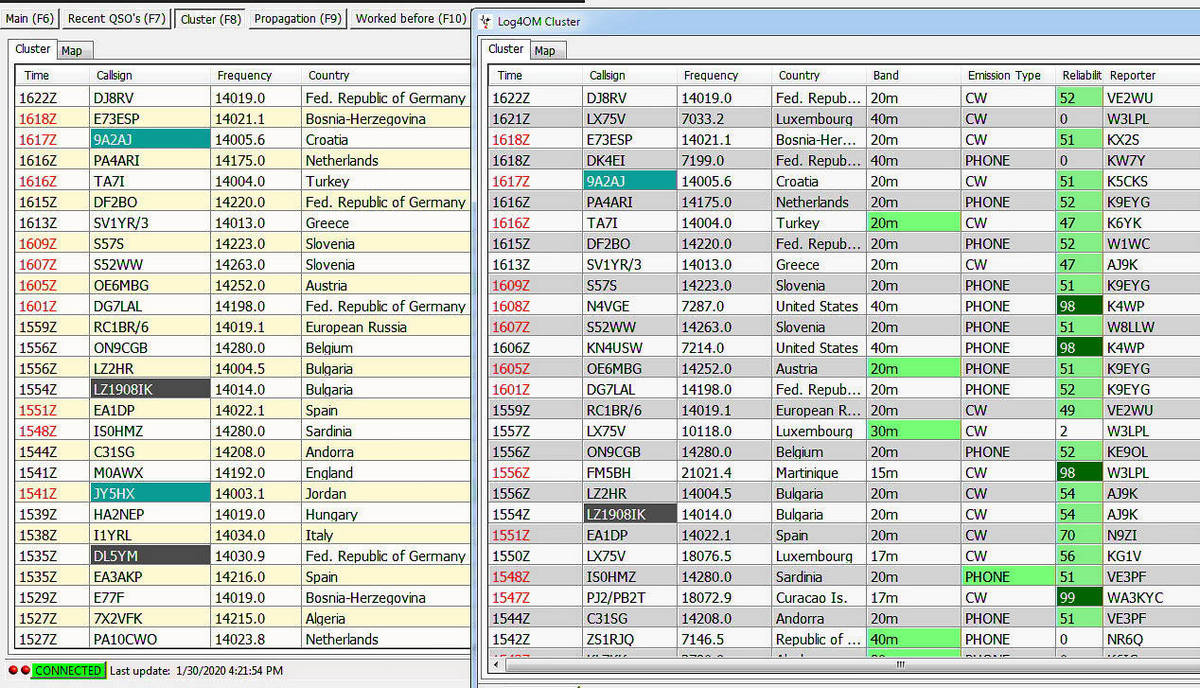
Task: Click the green 30m band cell
Action: click(x=913, y=431)
